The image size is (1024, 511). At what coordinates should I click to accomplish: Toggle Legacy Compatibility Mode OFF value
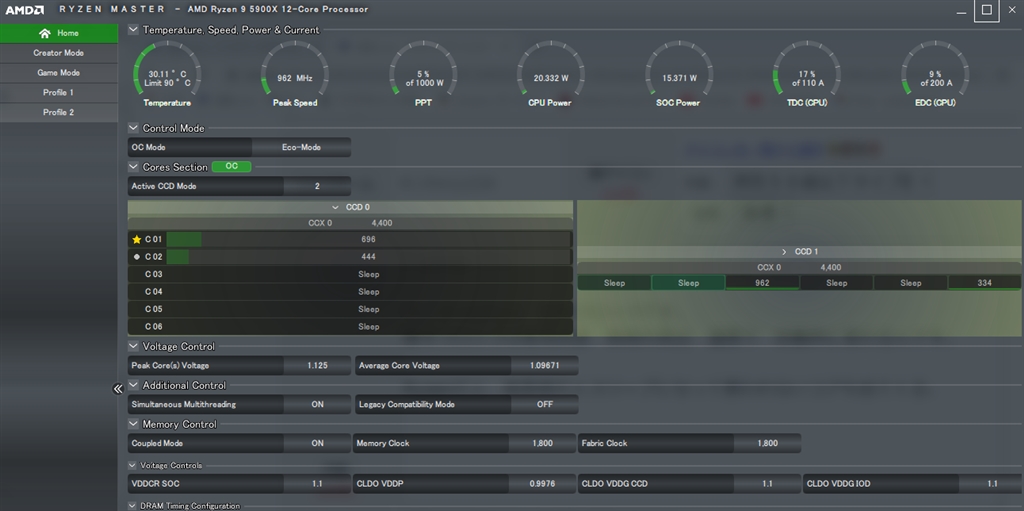tap(545, 404)
